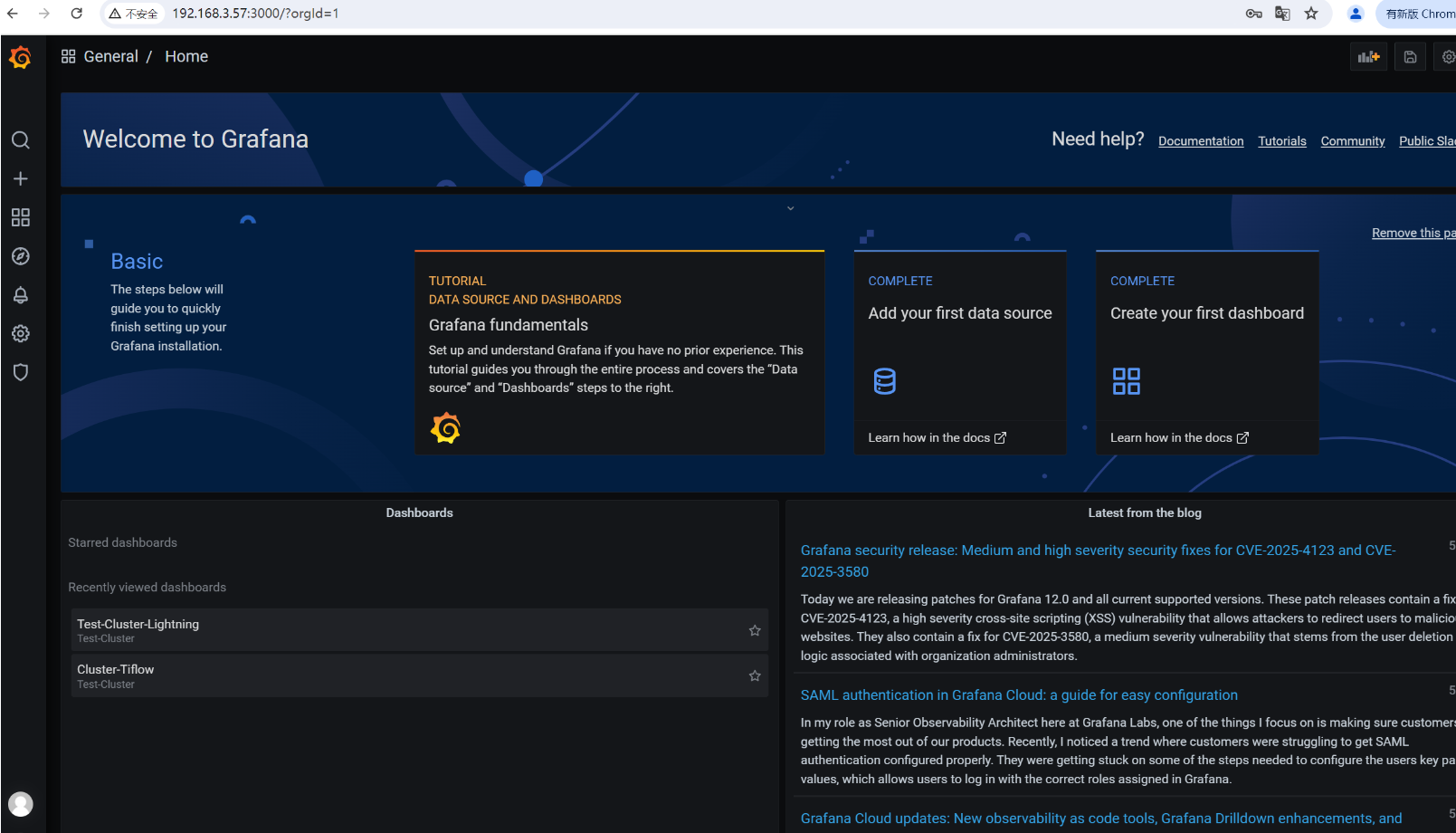The width and height of the screenshot is (1456, 833).
Task: Open the Cluster-Tiflow dashboard
Action: 419,675
